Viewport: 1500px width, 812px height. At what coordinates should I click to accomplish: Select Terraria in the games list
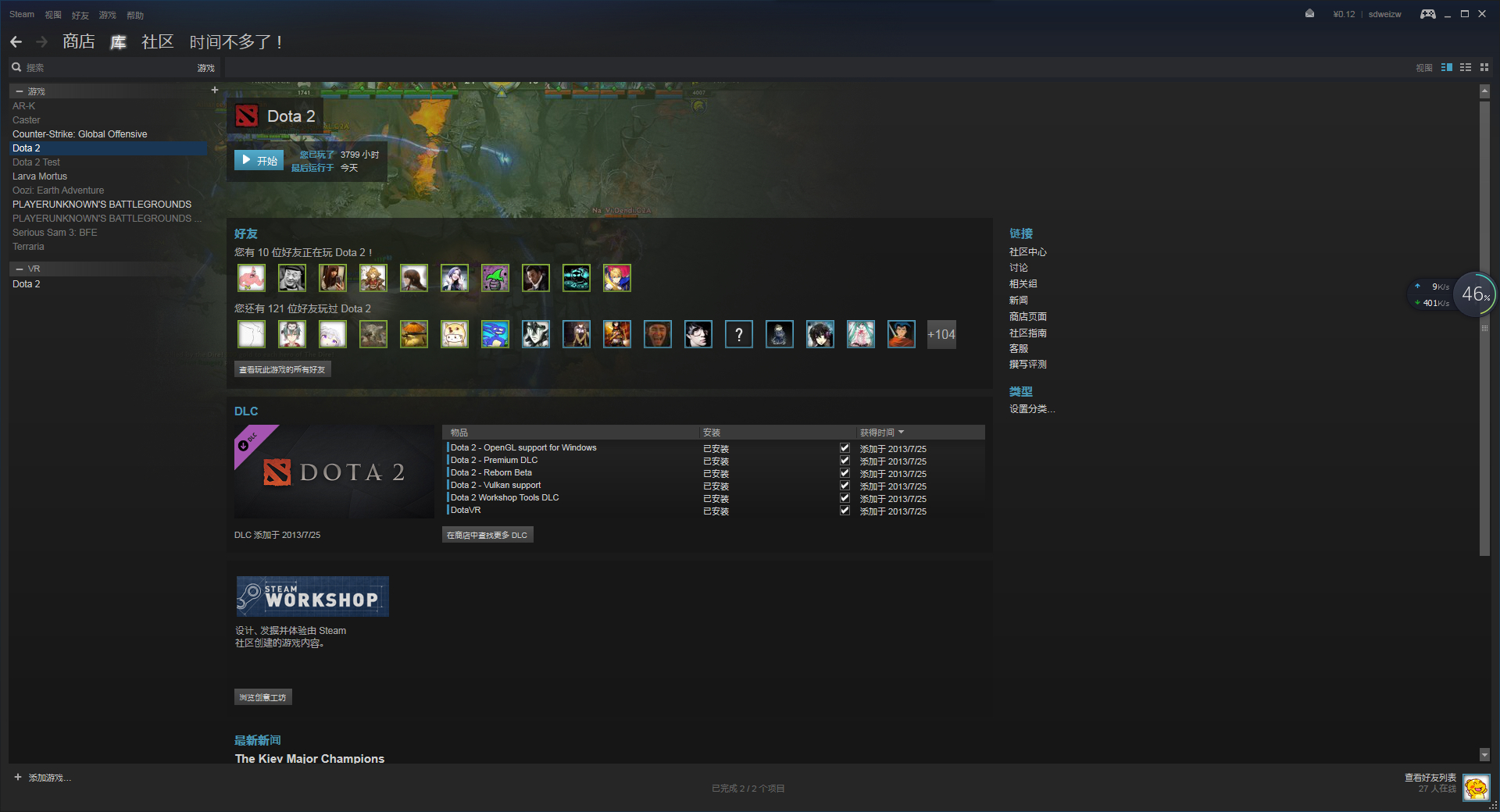[28, 247]
